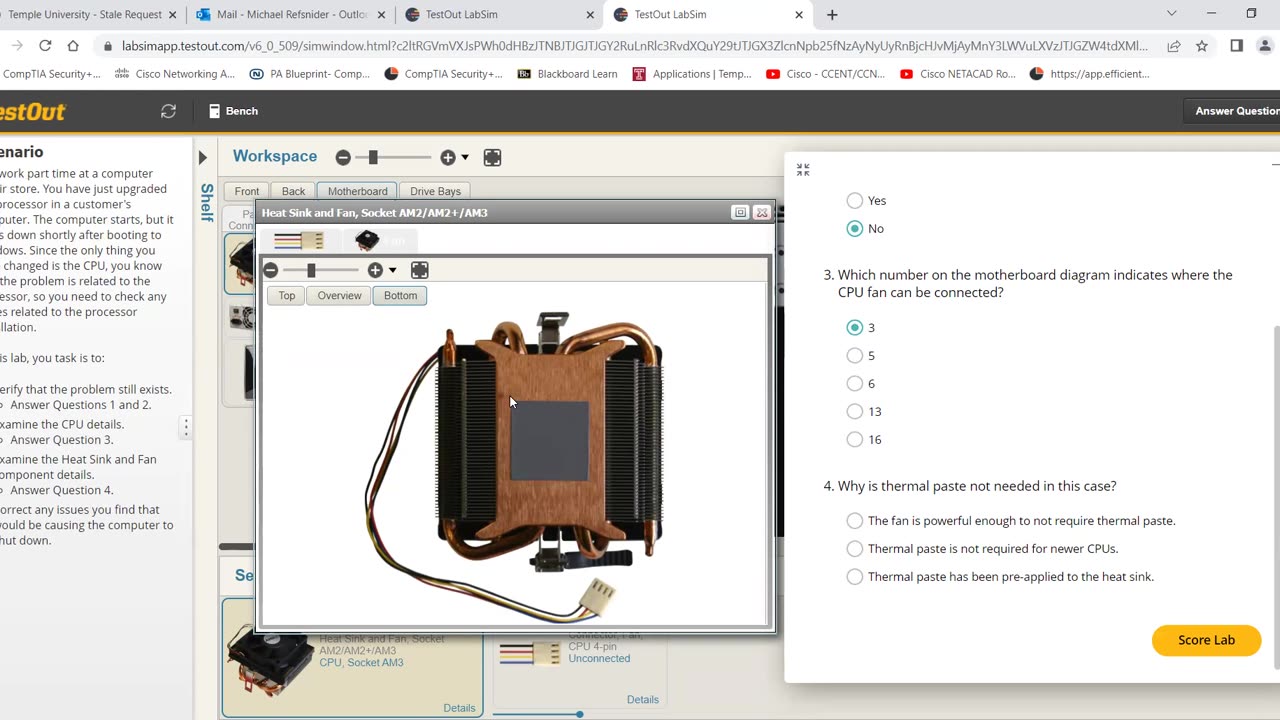Open the Front workspace tab
Image resolution: width=1280 pixels, height=720 pixels.
tap(247, 191)
